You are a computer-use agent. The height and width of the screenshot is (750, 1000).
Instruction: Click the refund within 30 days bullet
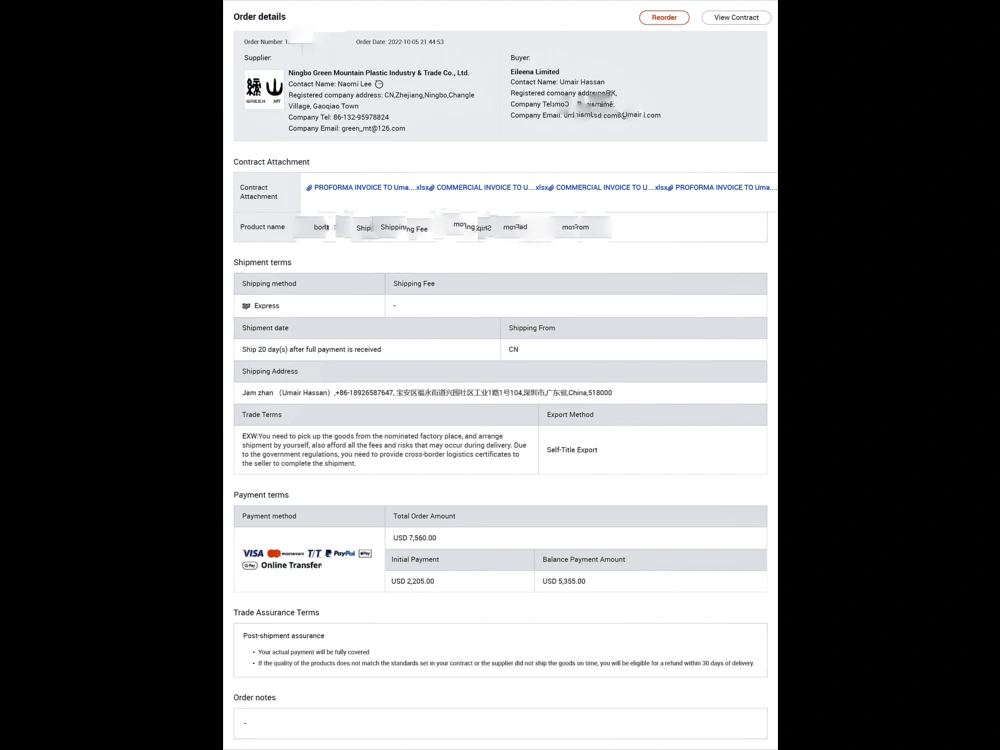(x=506, y=663)
